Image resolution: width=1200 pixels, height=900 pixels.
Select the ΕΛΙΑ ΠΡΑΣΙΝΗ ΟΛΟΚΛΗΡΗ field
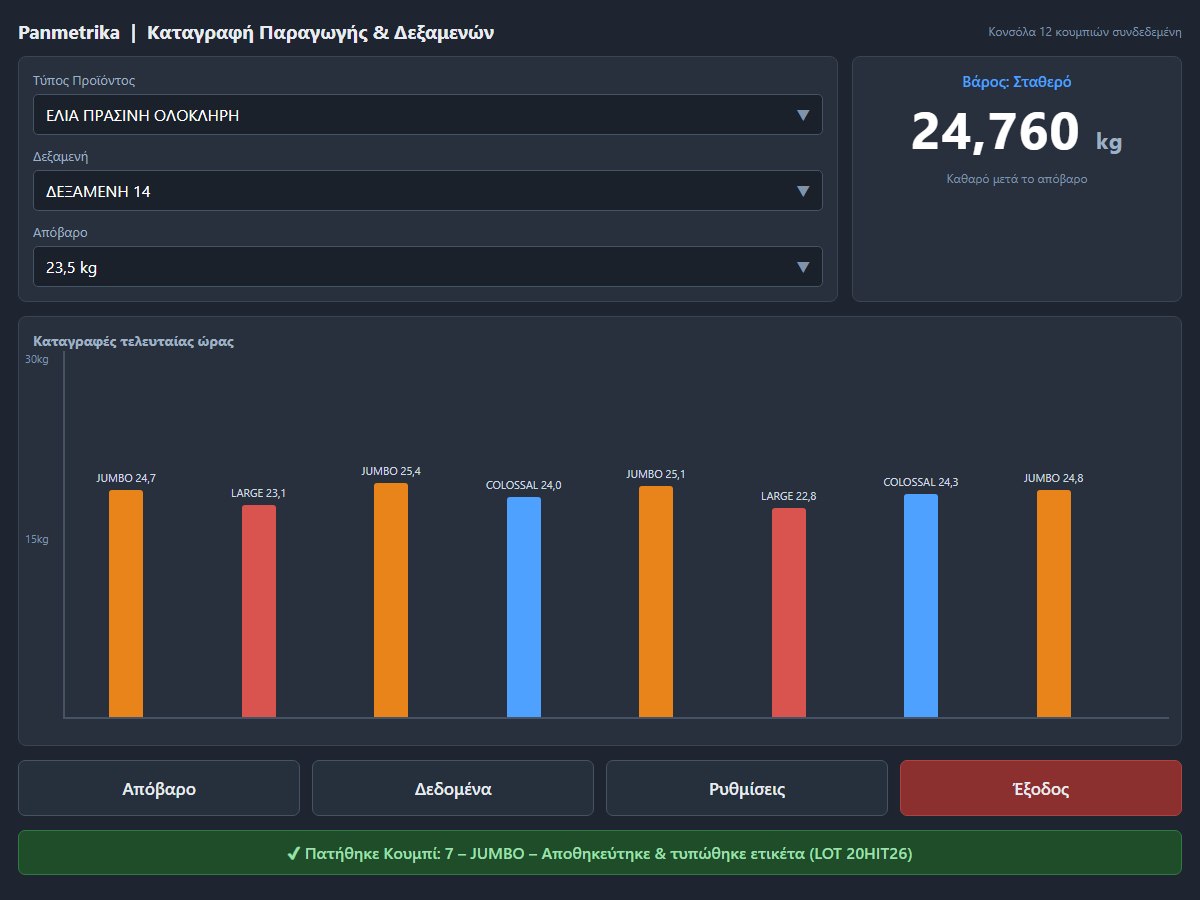click(x=428, y=115)
